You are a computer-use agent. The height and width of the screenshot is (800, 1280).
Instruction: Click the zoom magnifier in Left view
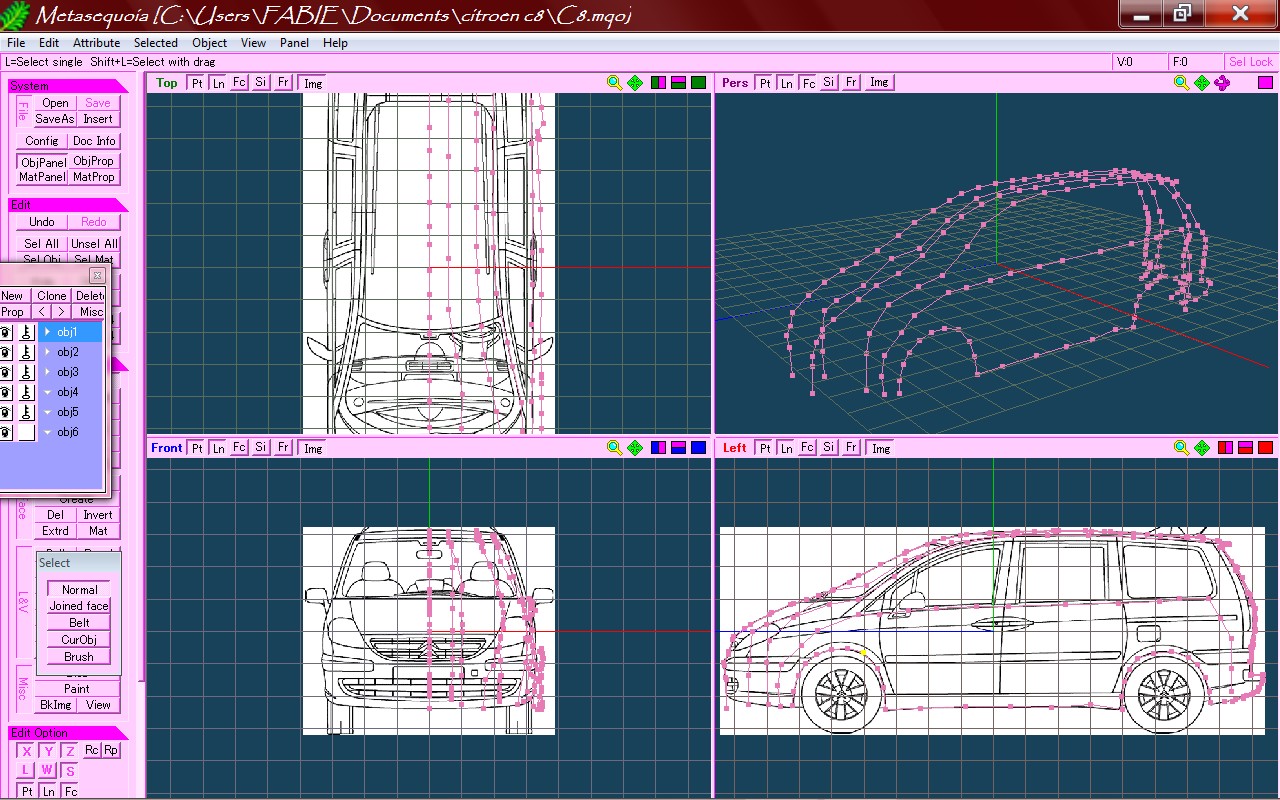(1181, 448)
